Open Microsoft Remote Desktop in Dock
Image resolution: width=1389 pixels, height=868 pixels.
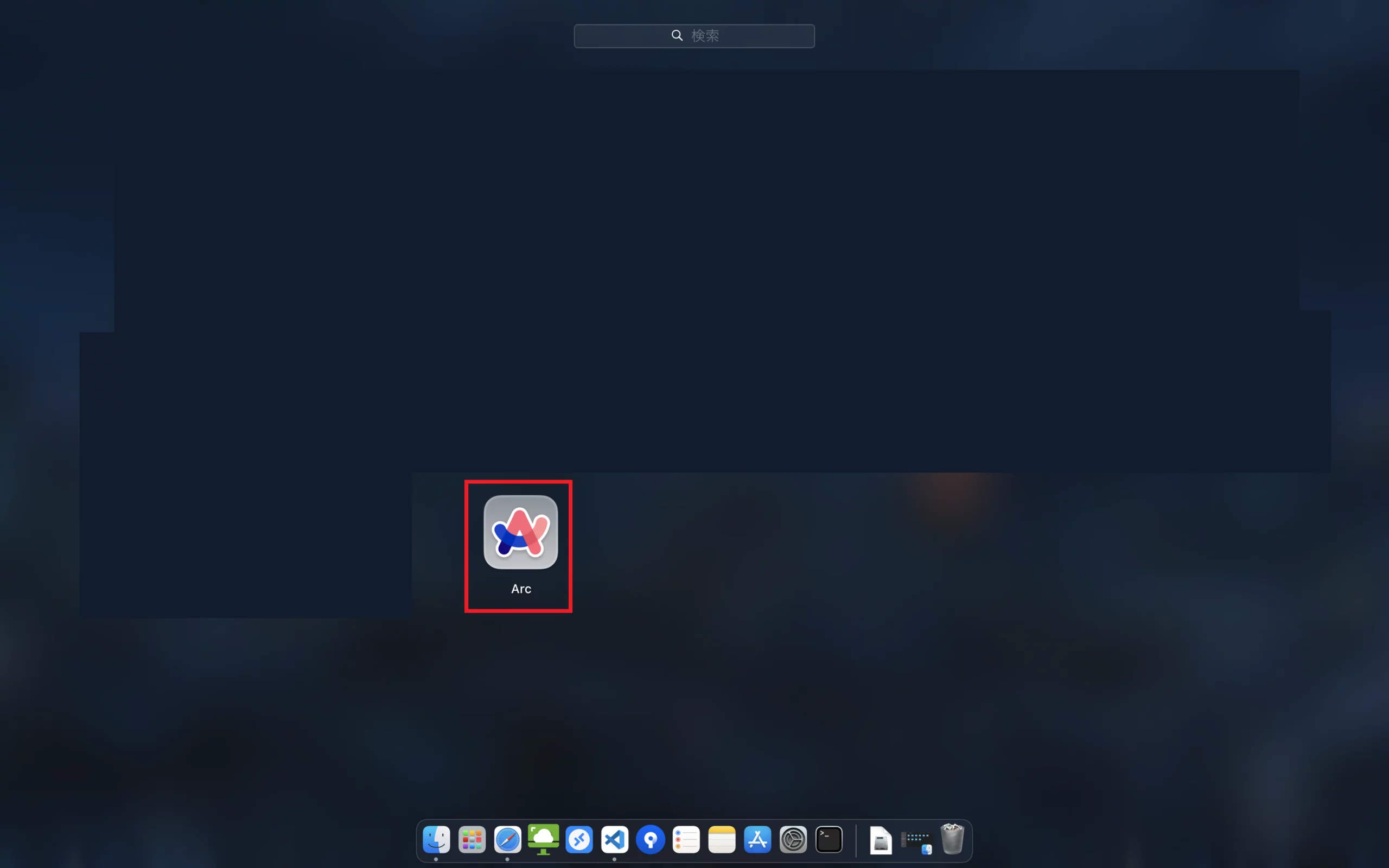click(579, 839)
